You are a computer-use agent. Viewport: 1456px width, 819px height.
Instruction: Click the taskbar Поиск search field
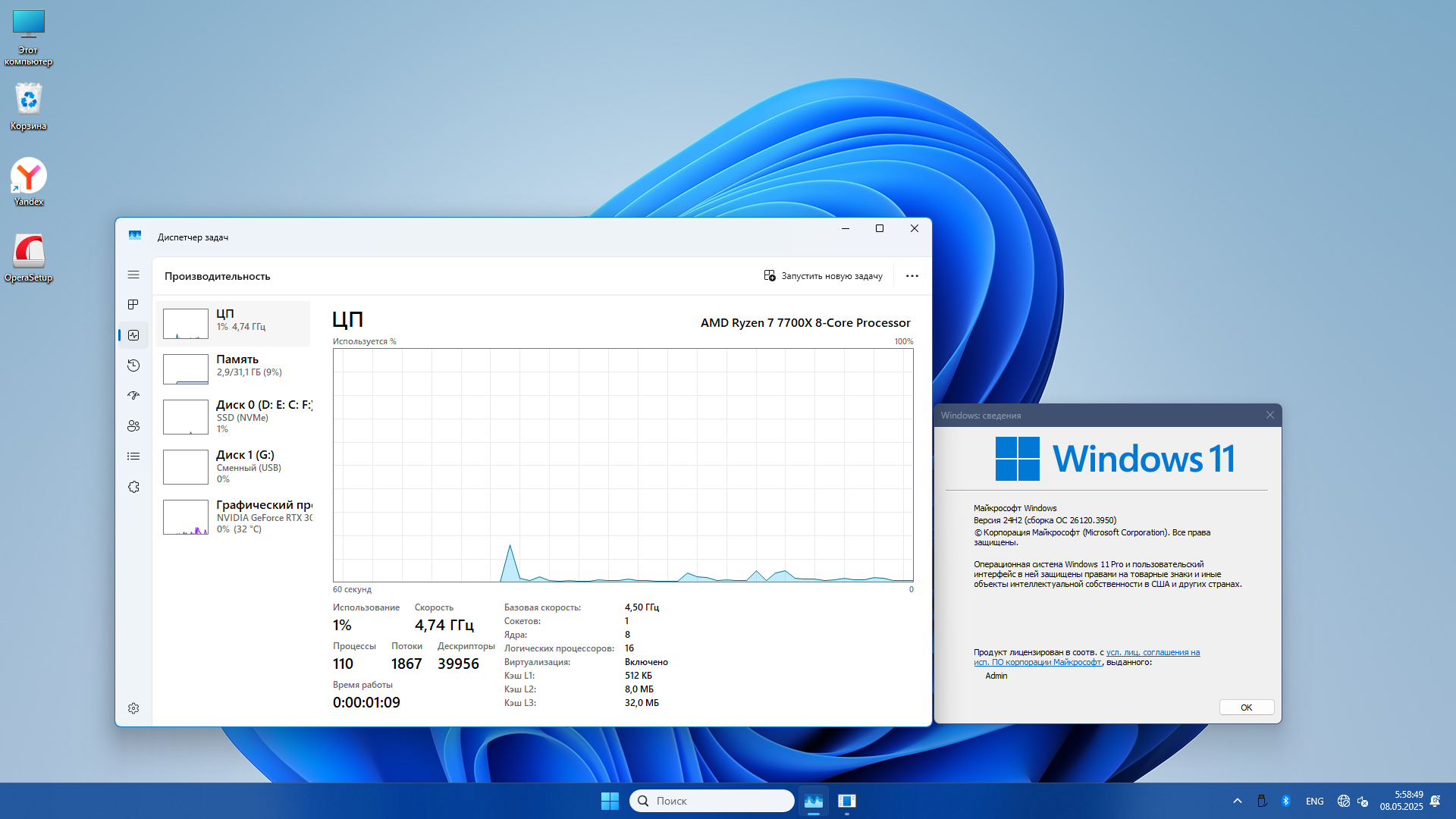pos(711,801)
